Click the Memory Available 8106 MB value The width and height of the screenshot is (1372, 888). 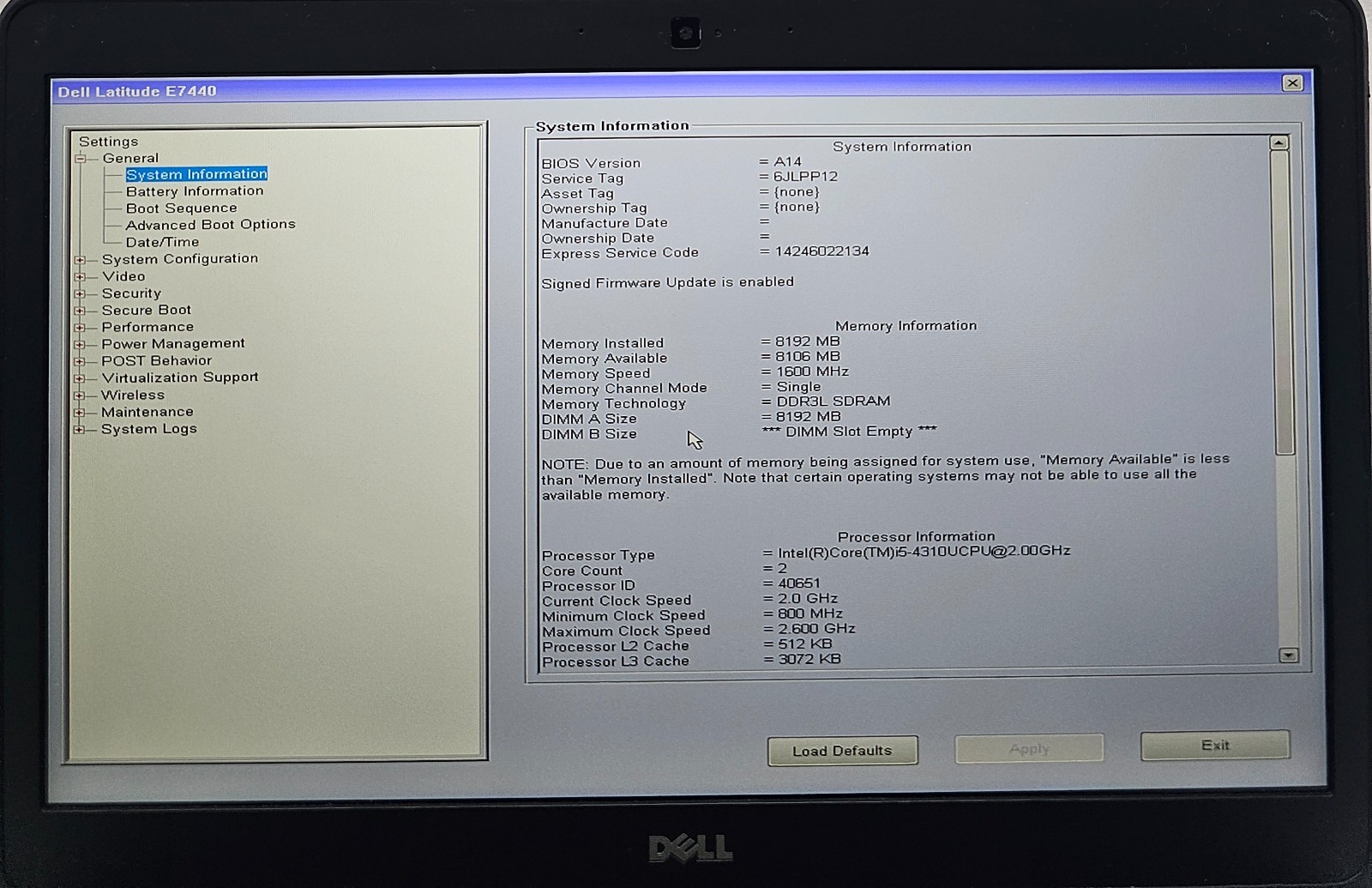pos(808,356)
